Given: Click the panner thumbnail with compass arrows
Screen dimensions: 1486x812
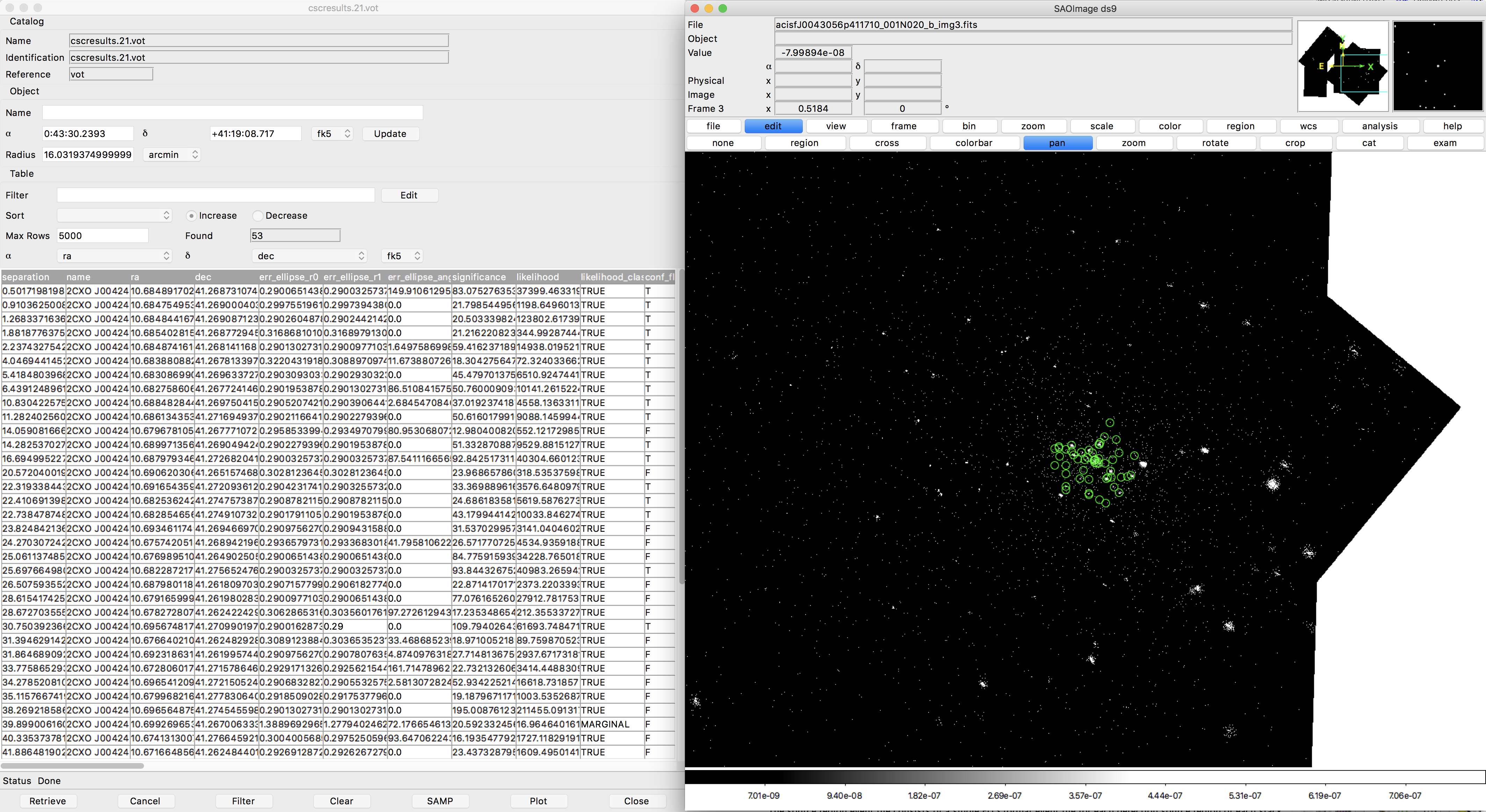Looking at the screenshot, I should click(1342, 66).
